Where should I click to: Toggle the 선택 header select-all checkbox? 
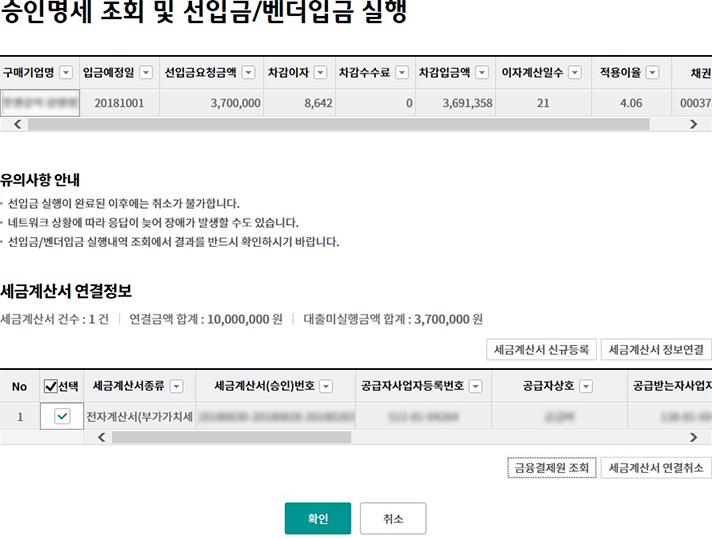[52, 386]
